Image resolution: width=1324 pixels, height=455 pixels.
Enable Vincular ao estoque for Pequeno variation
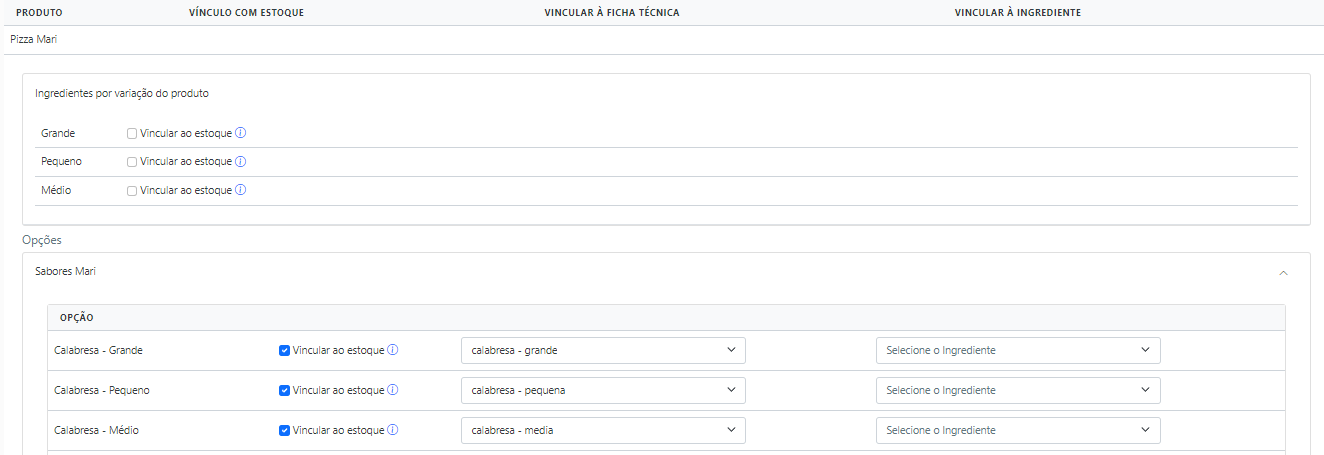(132, 161)
